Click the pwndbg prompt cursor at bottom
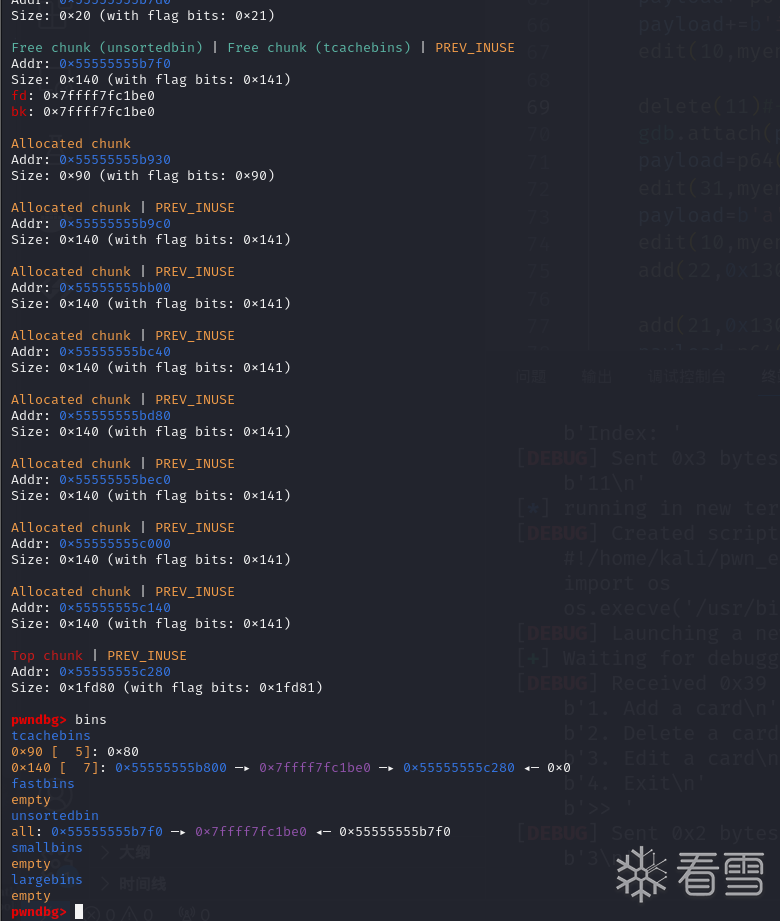 click(x=79, y=911)
